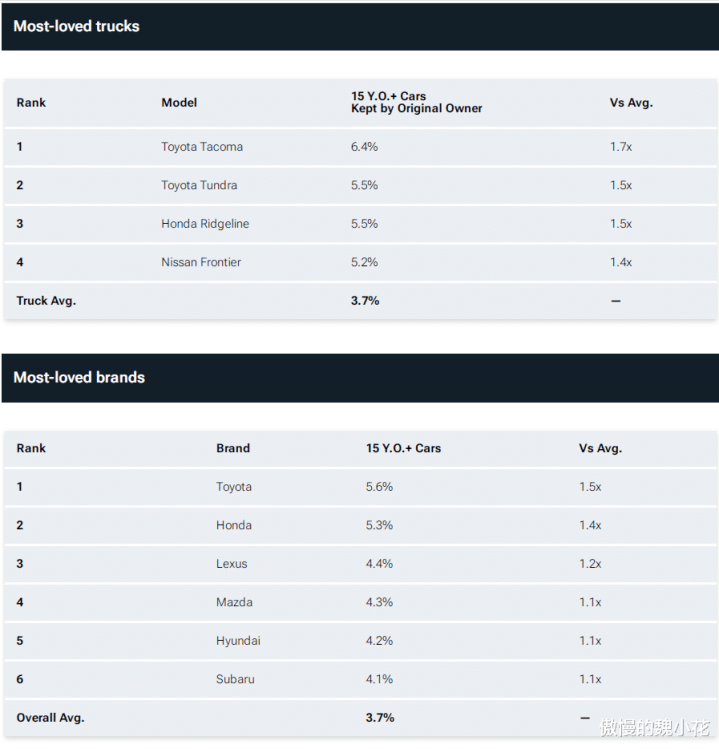Click the Most-loved brands section heading

(79, 377)
